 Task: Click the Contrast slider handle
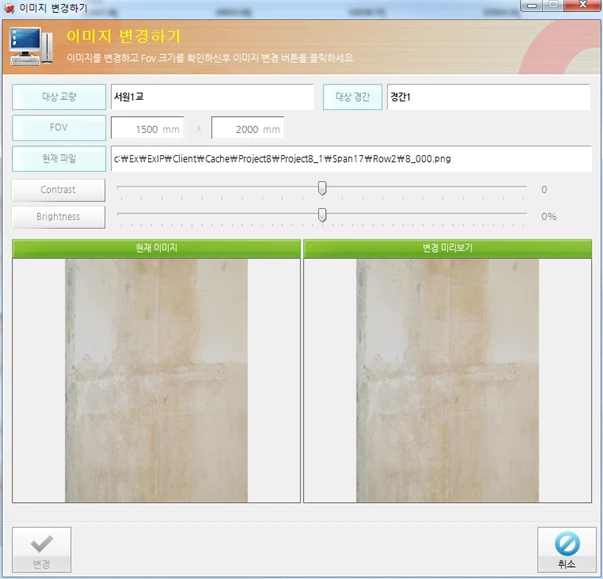click(x=322, y=188)
